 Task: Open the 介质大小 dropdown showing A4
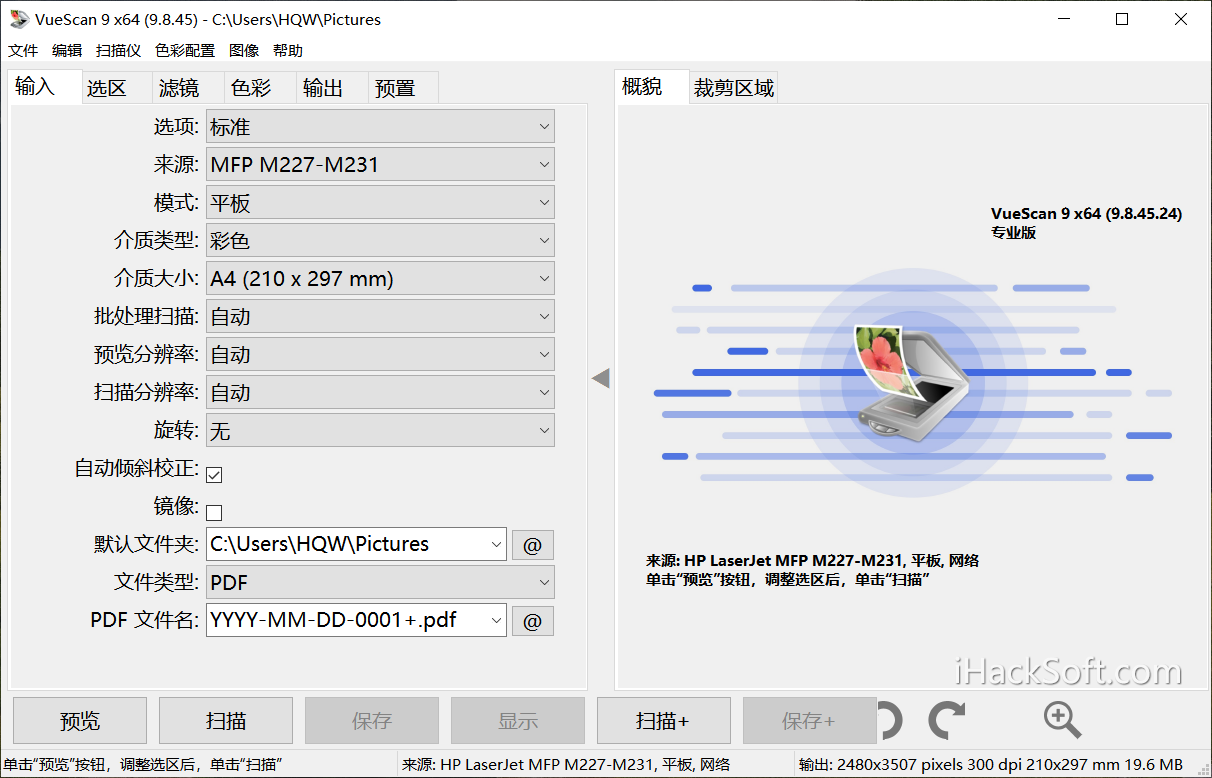click(x=380, y=279)
